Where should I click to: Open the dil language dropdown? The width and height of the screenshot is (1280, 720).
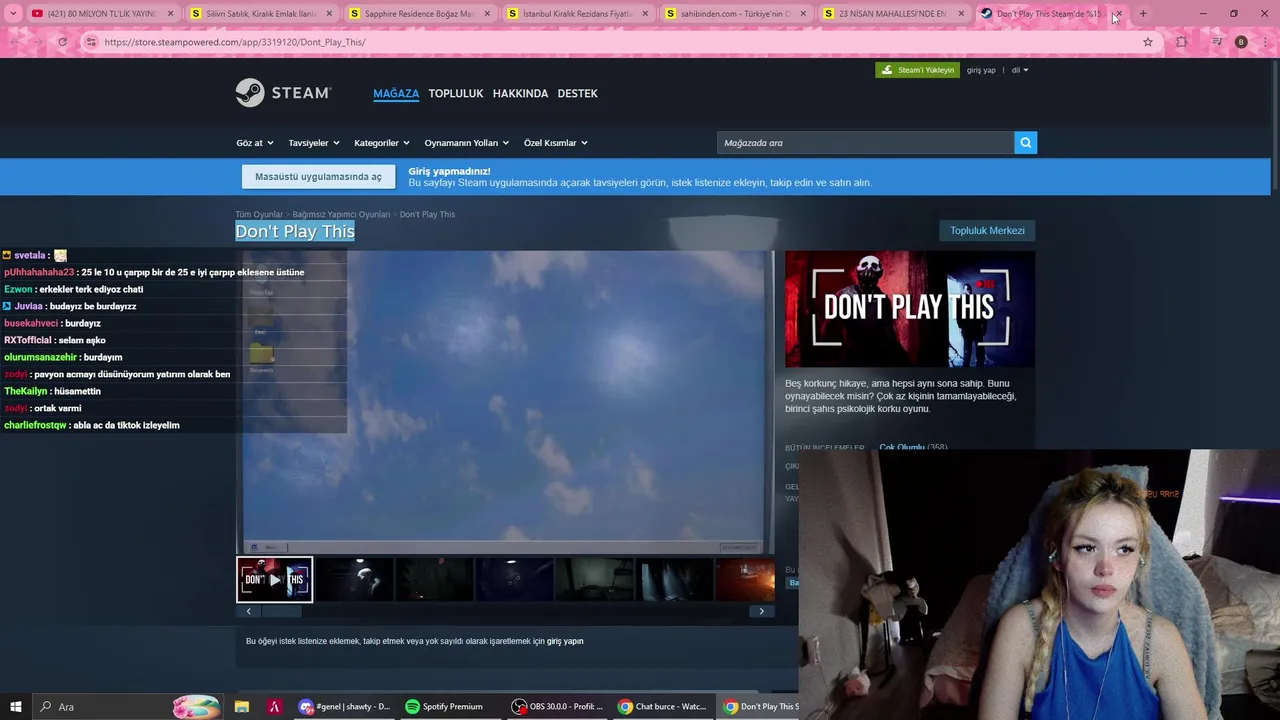click(x=1019, y=70)
